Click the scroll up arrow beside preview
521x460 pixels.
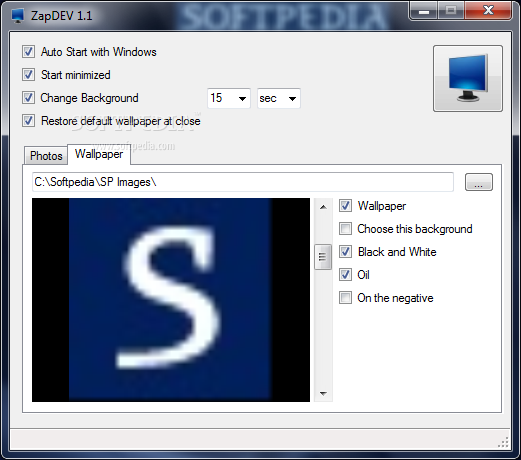click(323, 207)
